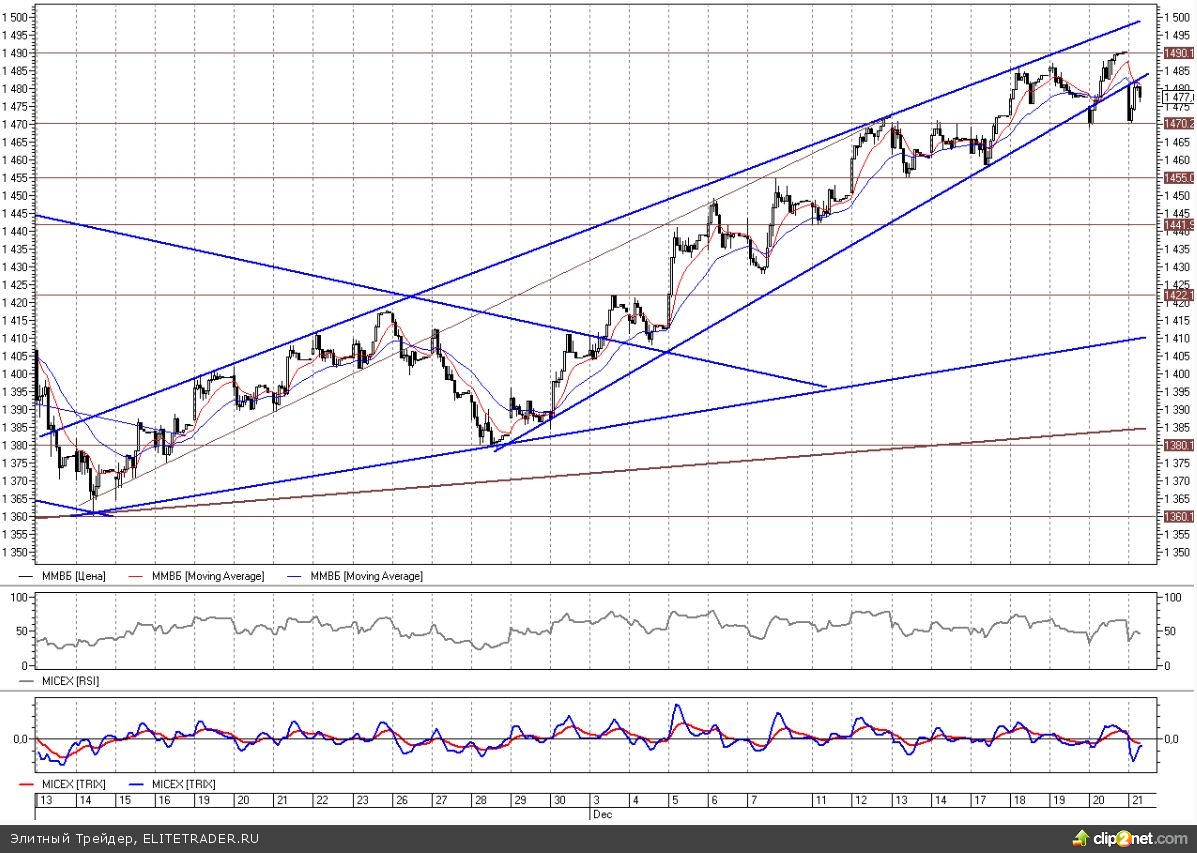
Task: Click the blue MICEX [TRIX] legend entry
Action: tap(182, 784)
